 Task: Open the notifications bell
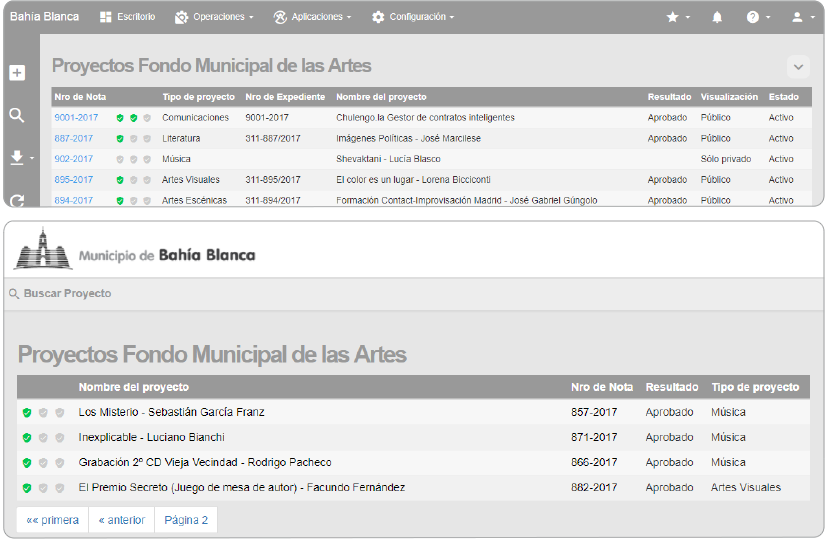pos(717,17)
